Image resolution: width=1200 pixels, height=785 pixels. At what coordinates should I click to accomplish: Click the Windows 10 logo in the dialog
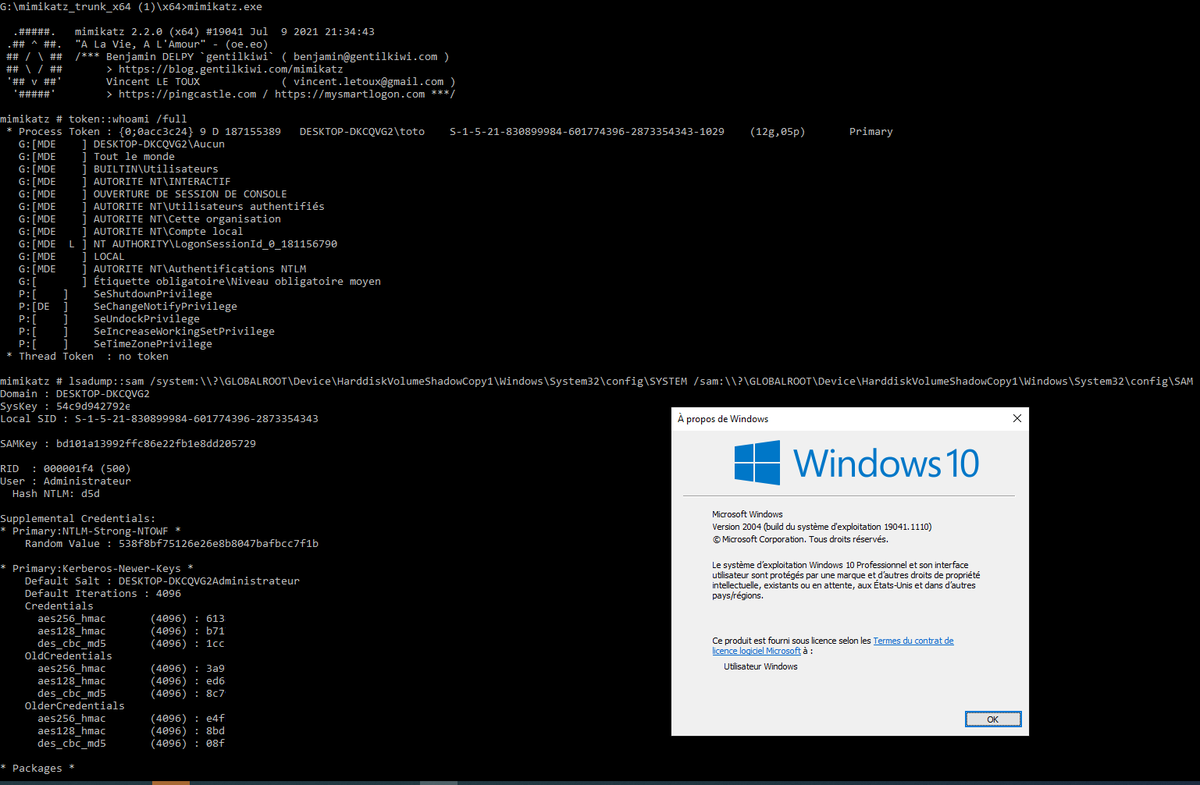(x=856, y=463)
